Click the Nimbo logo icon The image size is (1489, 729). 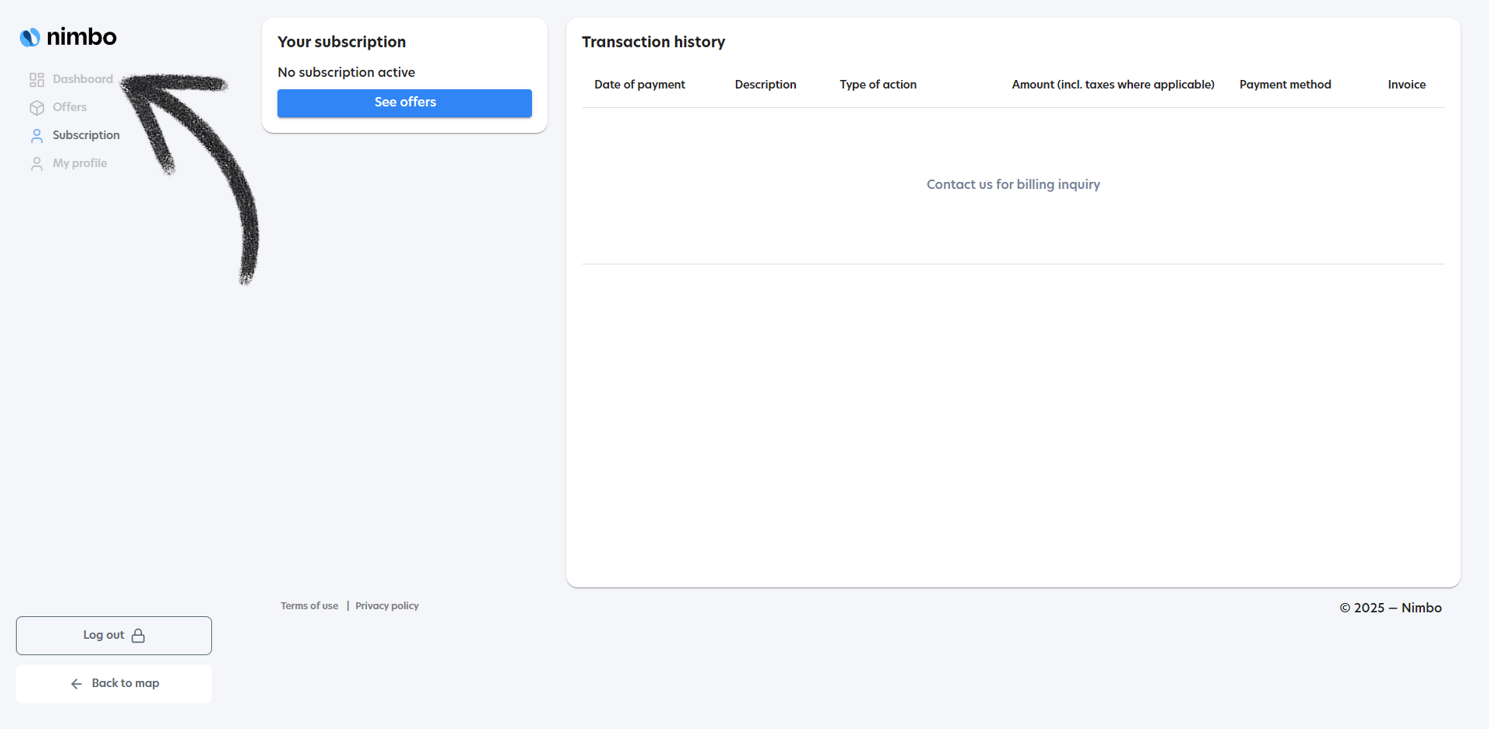[30, 38]
